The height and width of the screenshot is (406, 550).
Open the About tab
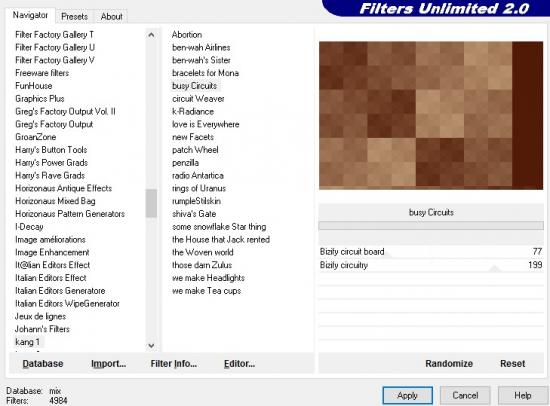point(112,16)
